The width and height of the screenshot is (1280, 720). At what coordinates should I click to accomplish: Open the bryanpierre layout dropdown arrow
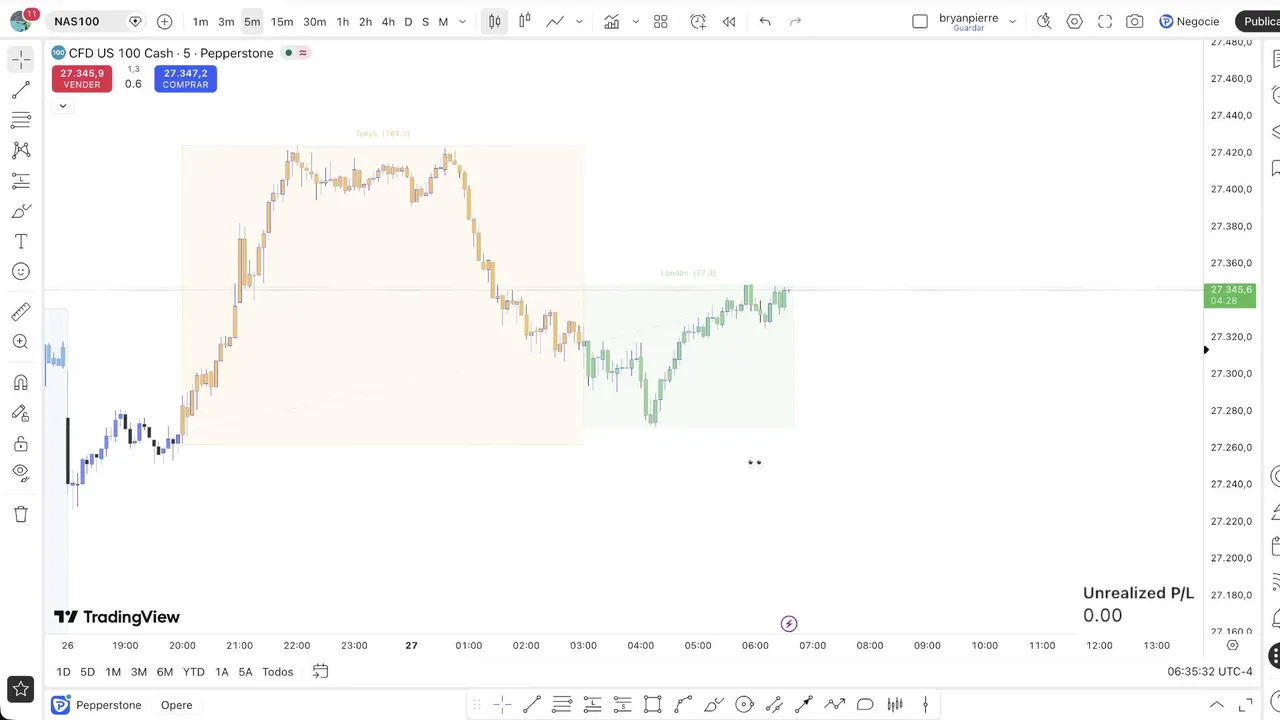coord(1012,21)
